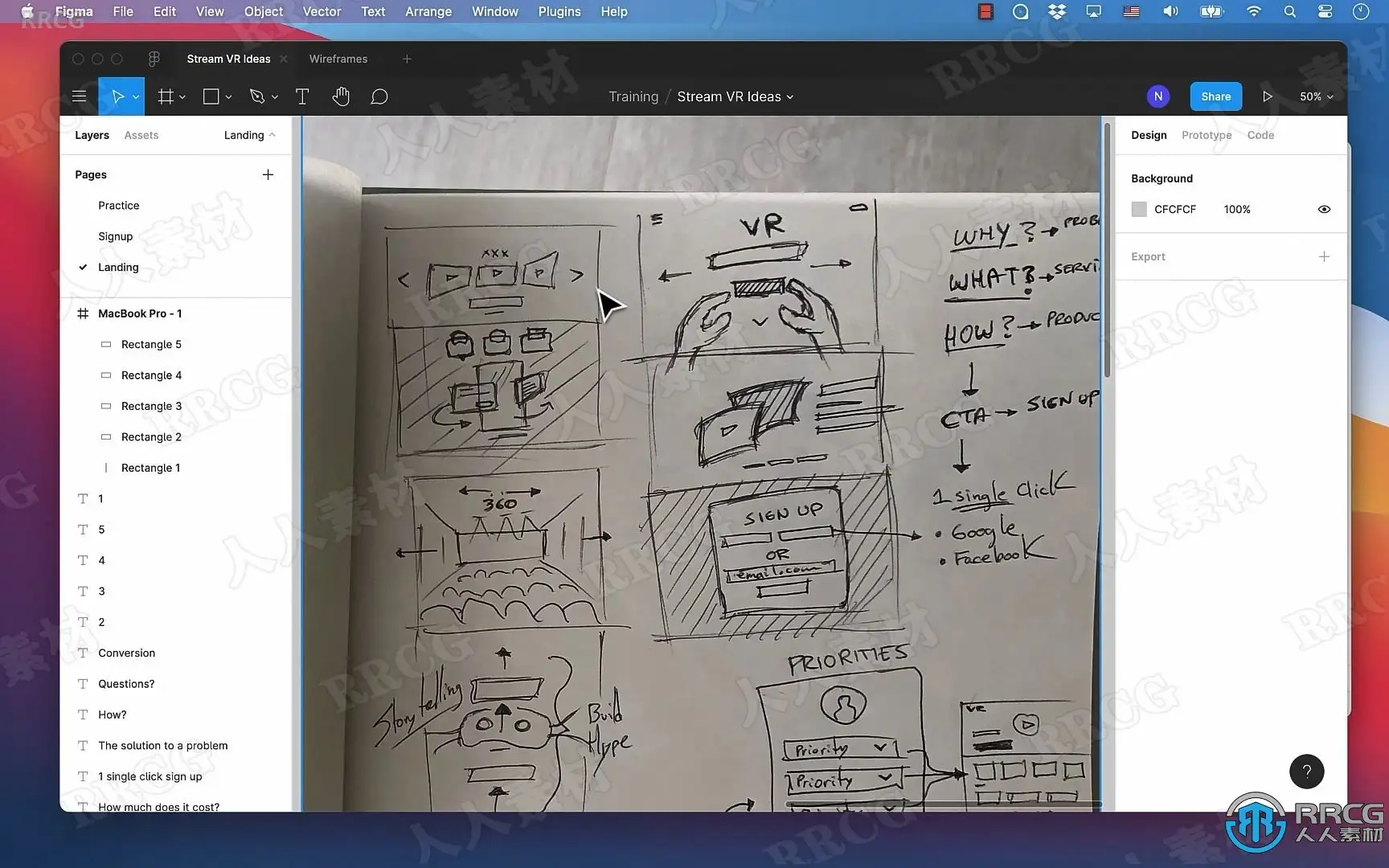Switch to the Code tab
The height and width of the screenshot is (868, 1389).
click(1260, 135)
